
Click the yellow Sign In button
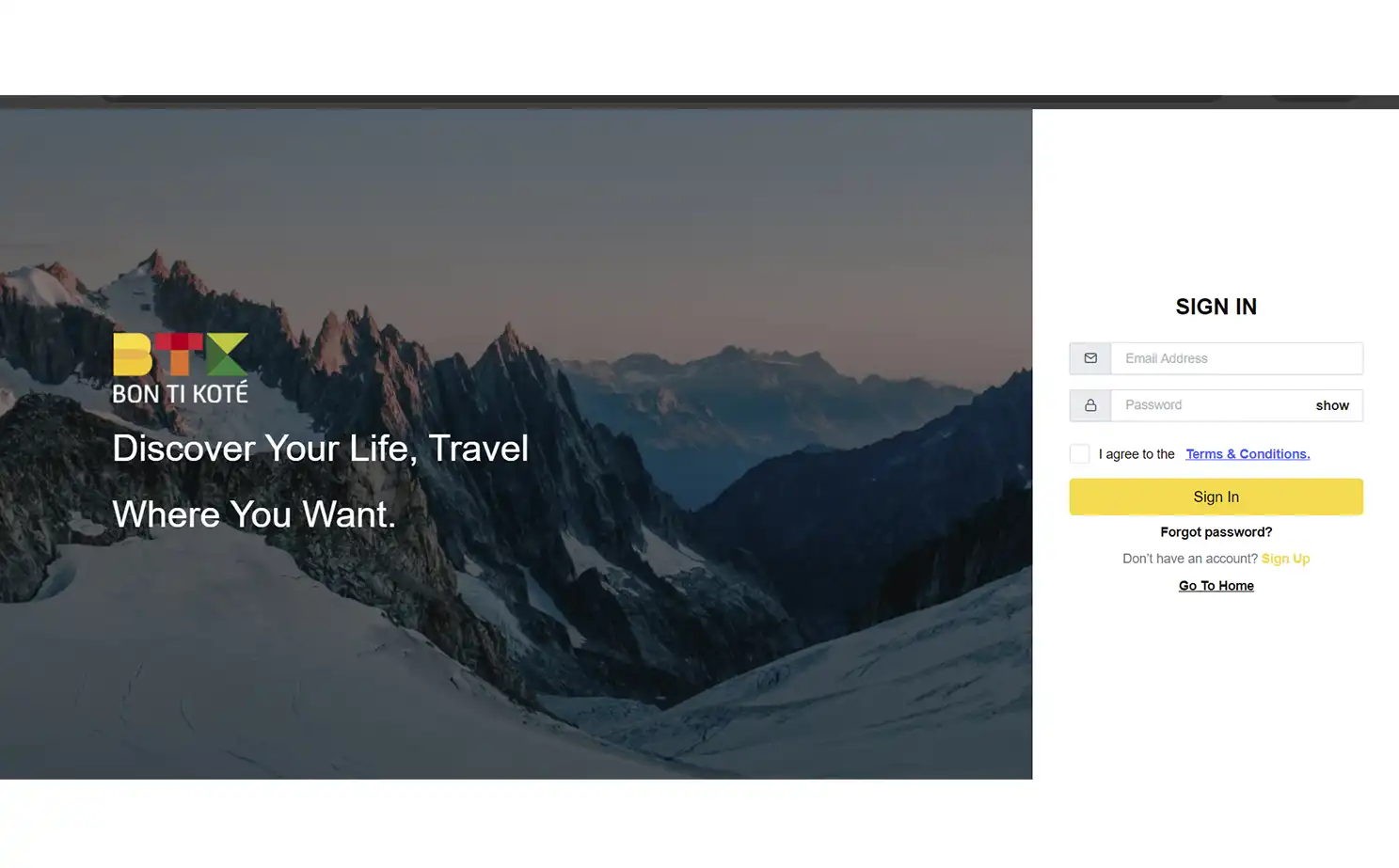(1216, 497)
